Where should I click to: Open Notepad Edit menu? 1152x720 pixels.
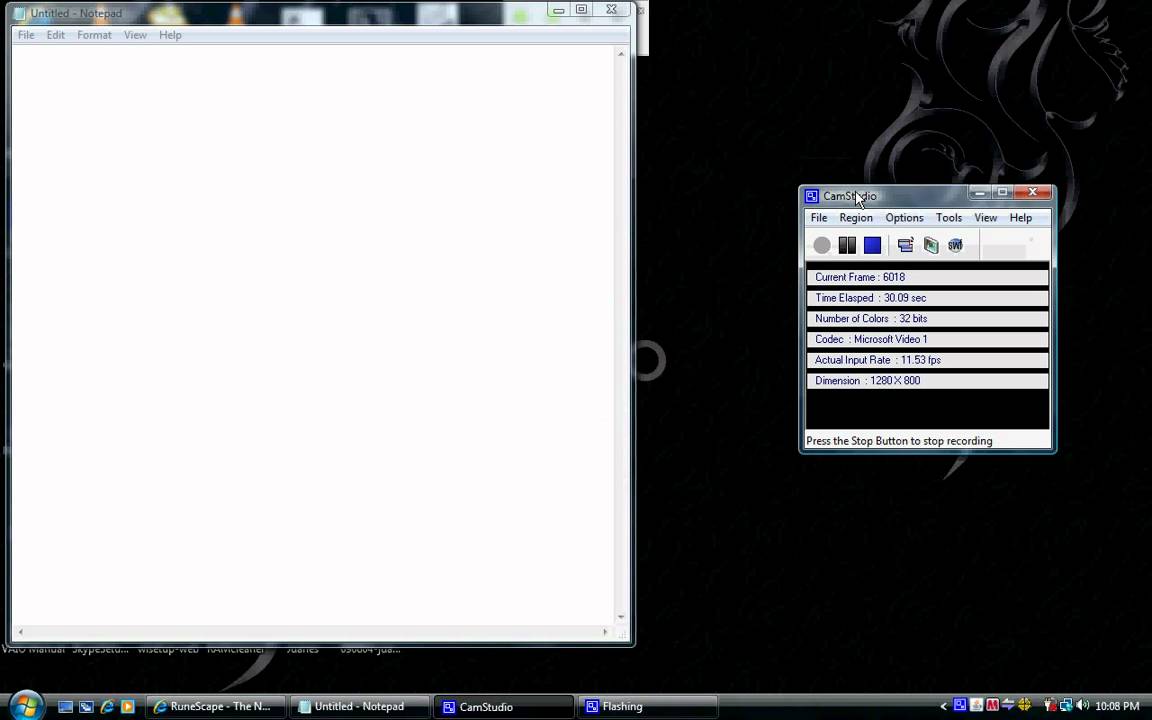[x=55, y=35]
